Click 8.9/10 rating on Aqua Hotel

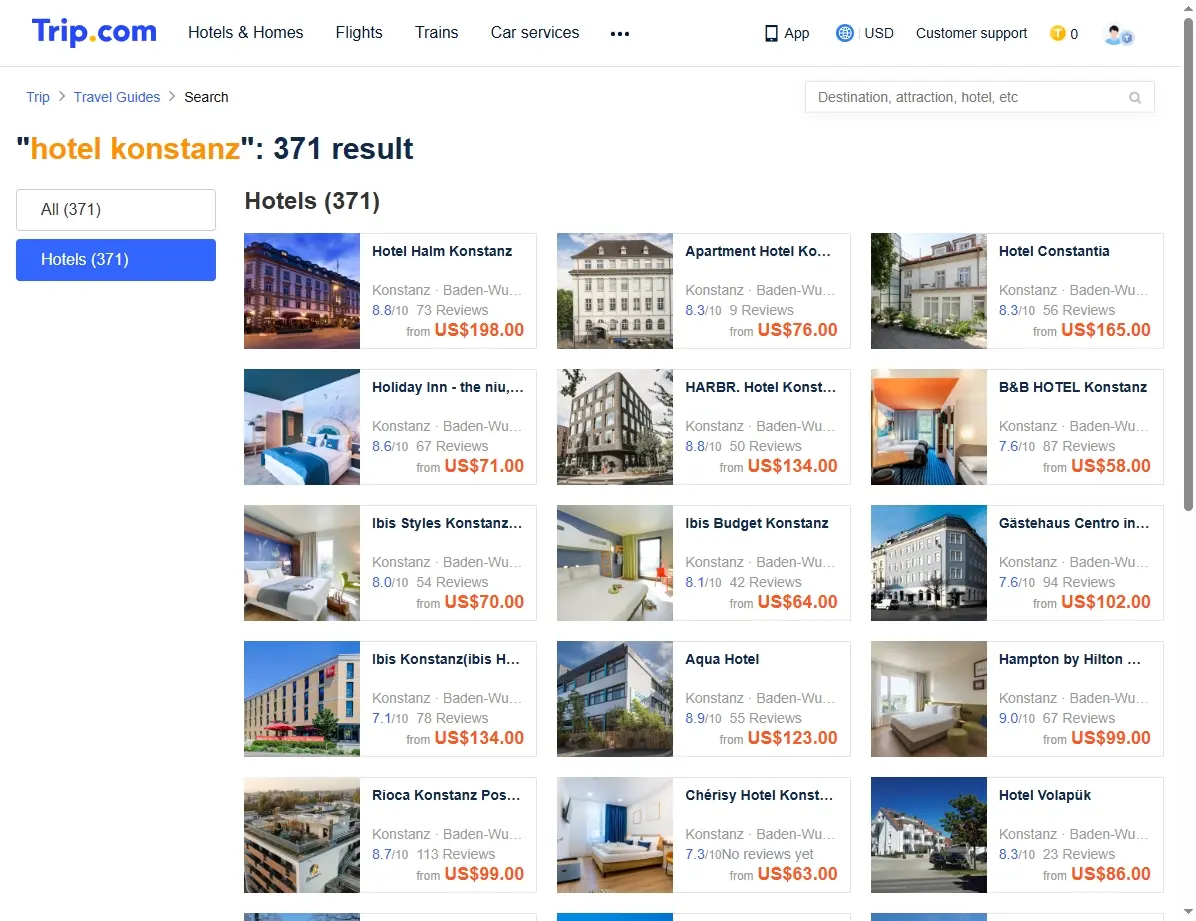(x=703, y=718)
